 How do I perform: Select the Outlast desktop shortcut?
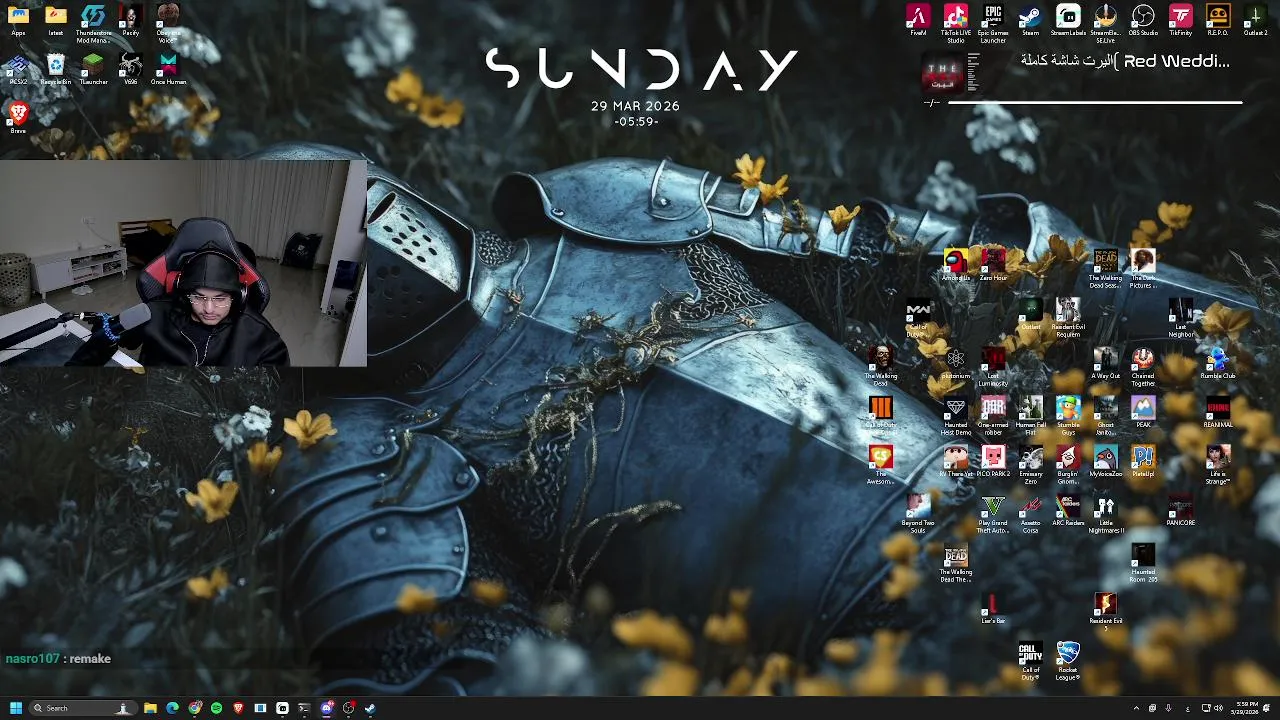click(1030, 314)
